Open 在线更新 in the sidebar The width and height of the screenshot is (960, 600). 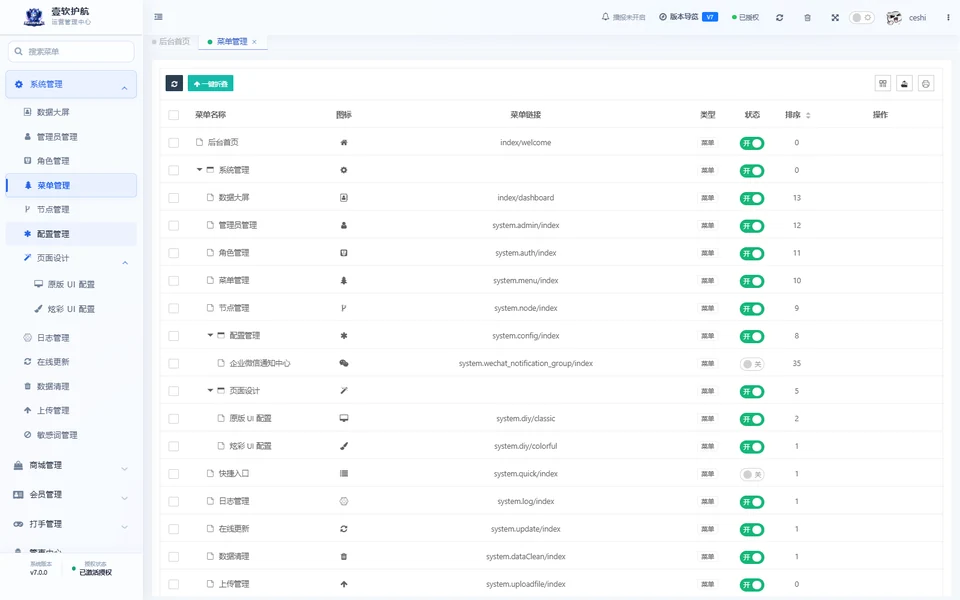pos(71,362)
